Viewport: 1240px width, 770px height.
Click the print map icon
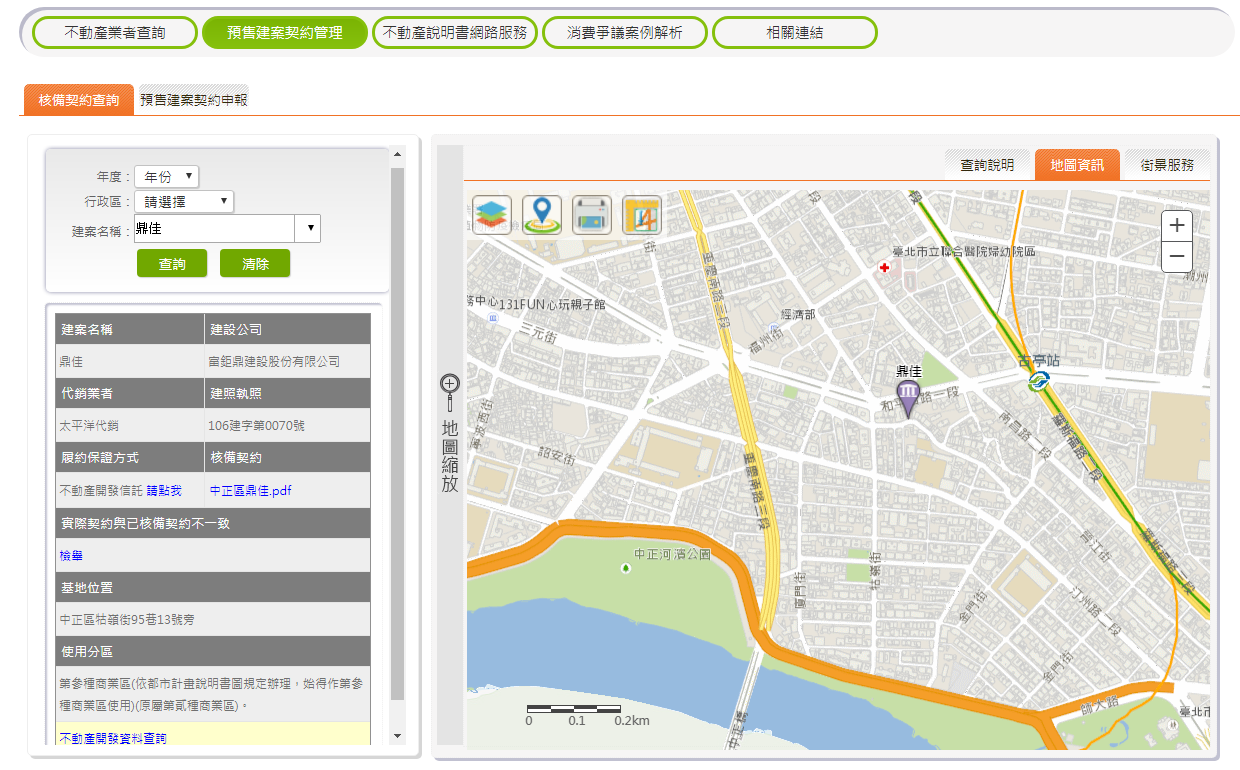click(x=592, y=215)
